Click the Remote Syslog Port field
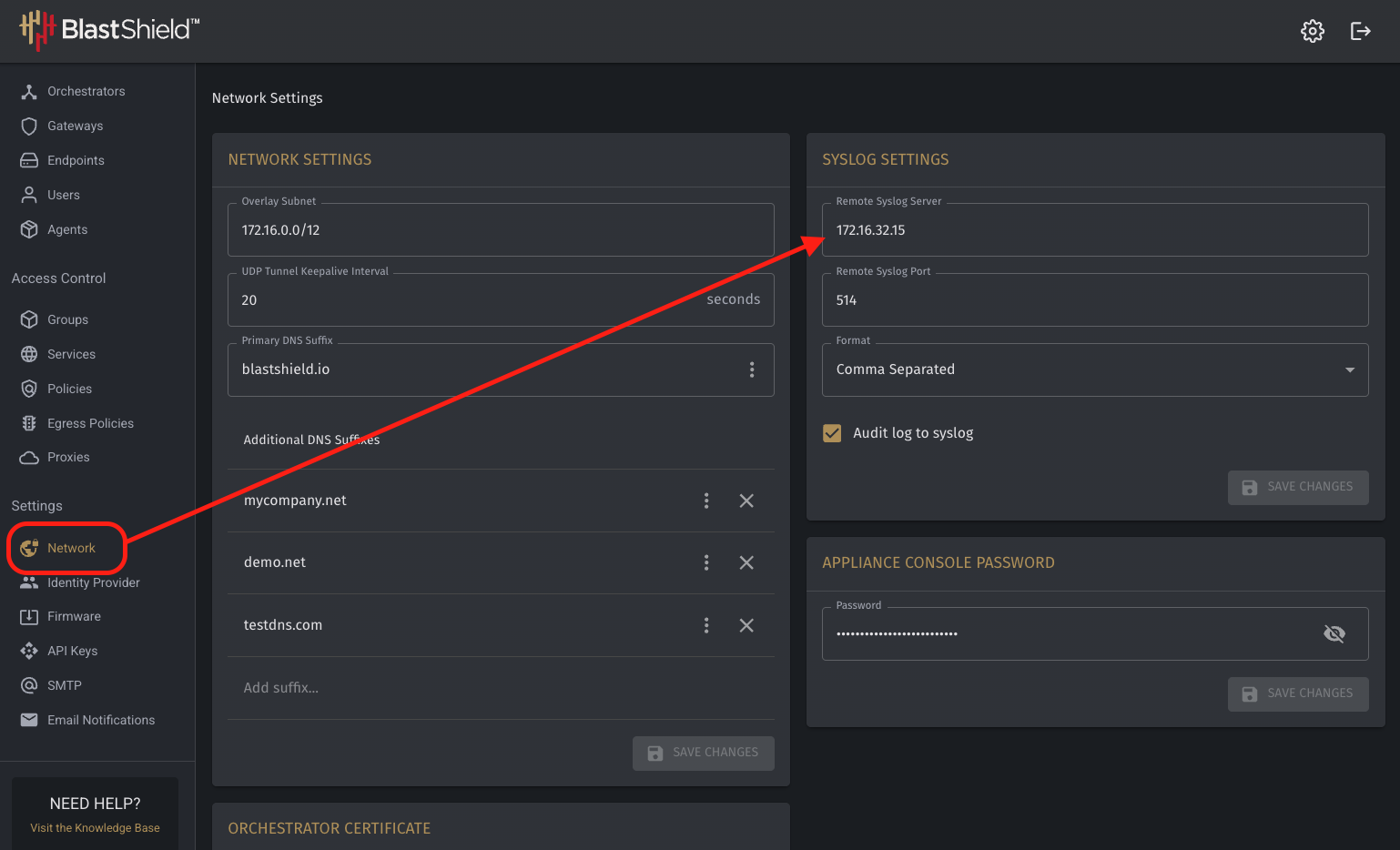 tap(1095, 299)
